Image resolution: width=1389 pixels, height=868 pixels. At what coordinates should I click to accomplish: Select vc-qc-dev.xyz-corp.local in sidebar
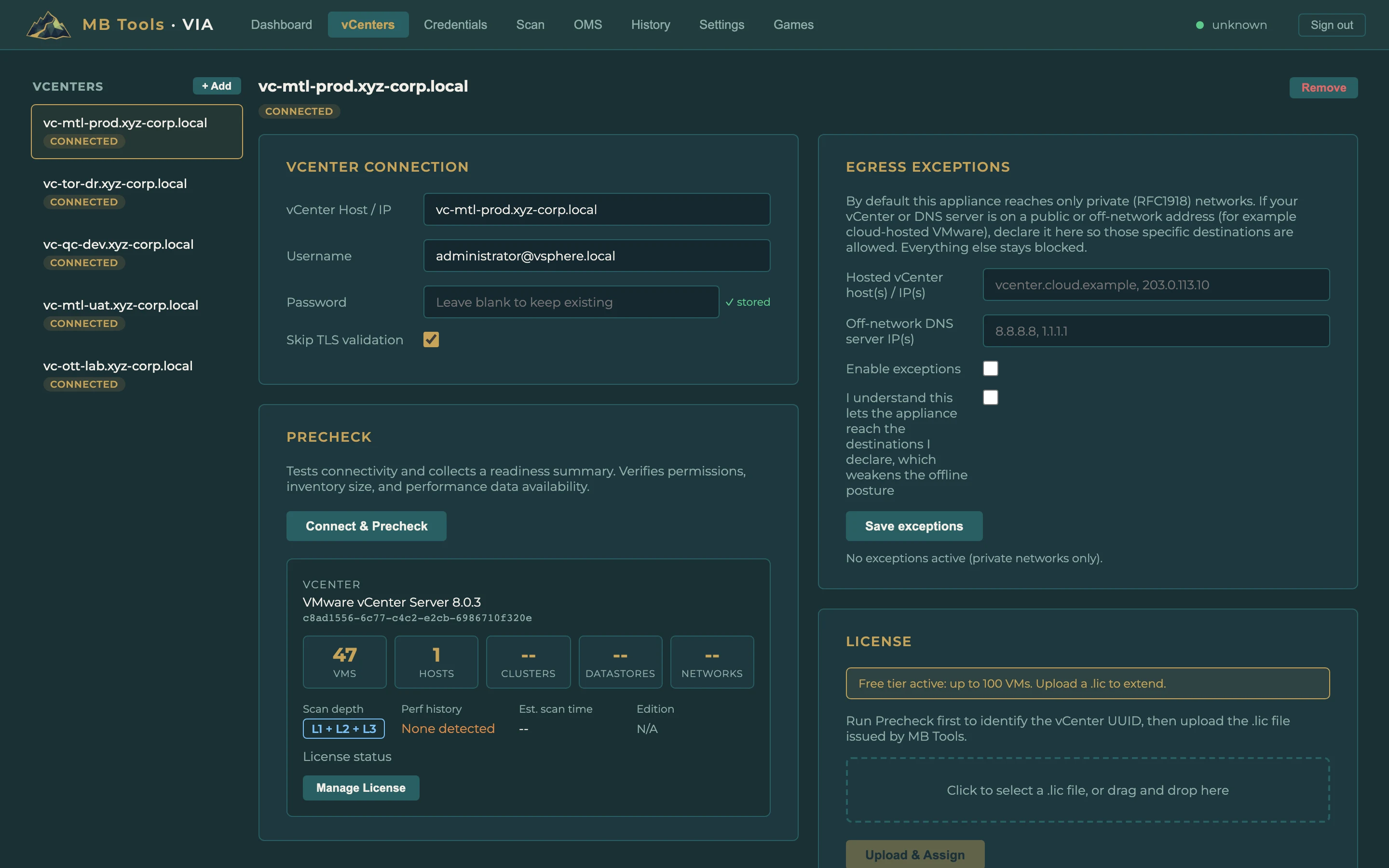pos(136,253)
